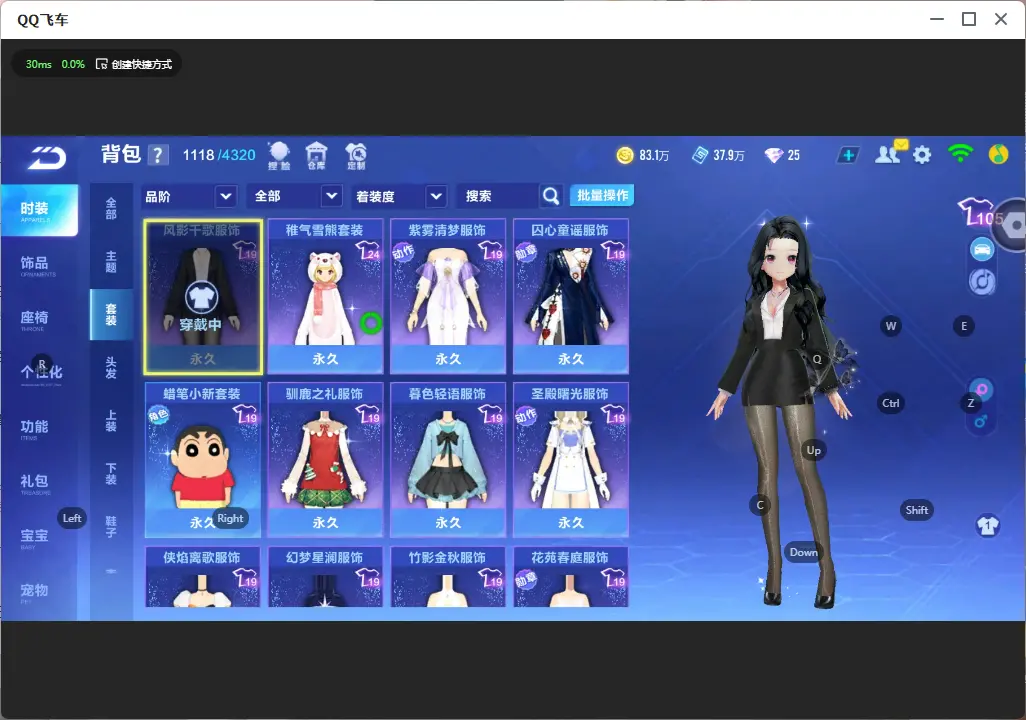Switch to car display icon
The height and width of the screenshot is (720, 1026).
[982, 249]
